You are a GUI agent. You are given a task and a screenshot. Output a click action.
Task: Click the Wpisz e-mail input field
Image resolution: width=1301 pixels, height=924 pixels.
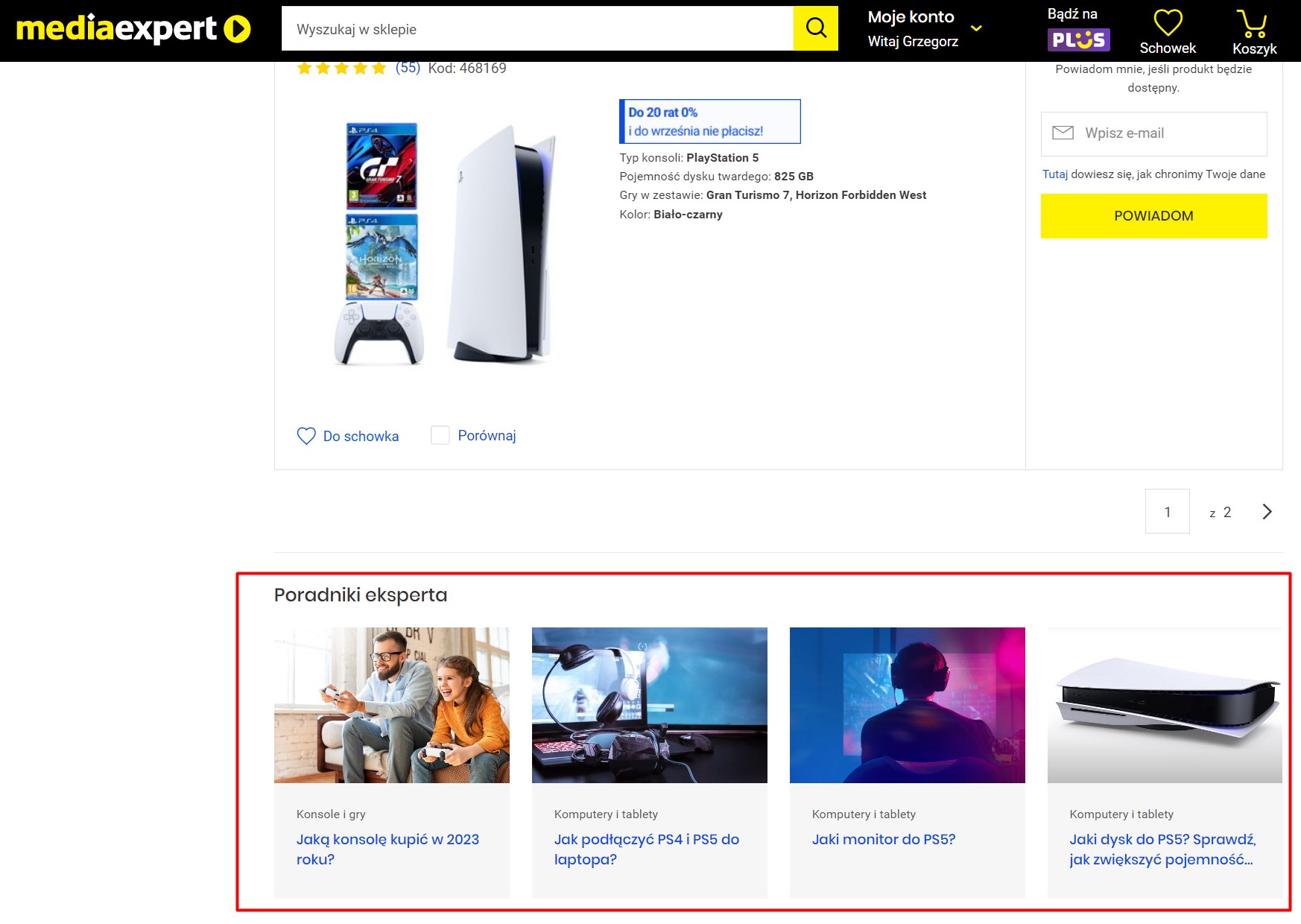tap(1153, 134)
